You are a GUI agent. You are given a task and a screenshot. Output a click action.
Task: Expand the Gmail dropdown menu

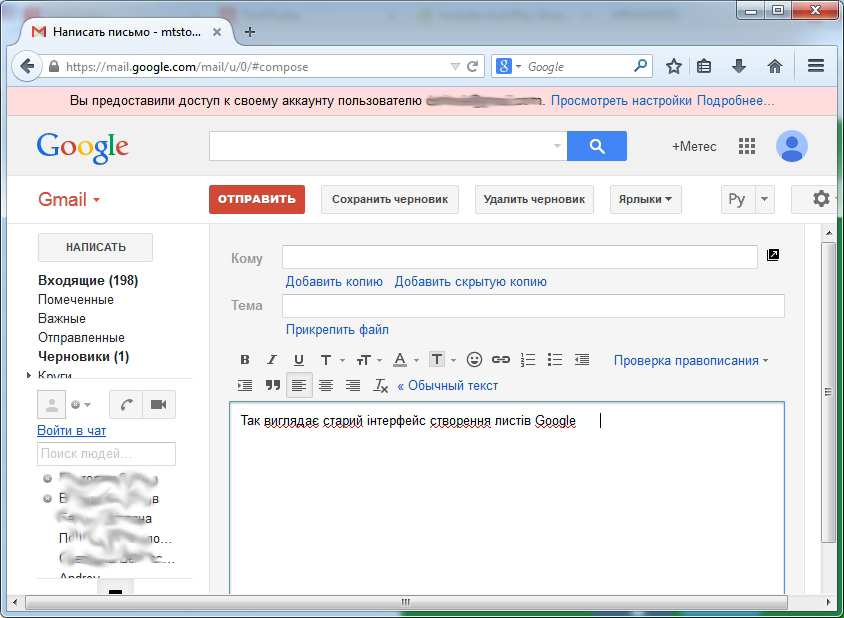click(69, 200)
